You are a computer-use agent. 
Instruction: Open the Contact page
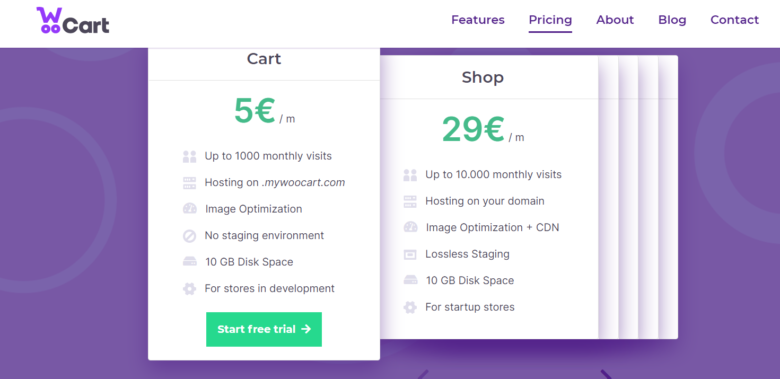[734, 20]
